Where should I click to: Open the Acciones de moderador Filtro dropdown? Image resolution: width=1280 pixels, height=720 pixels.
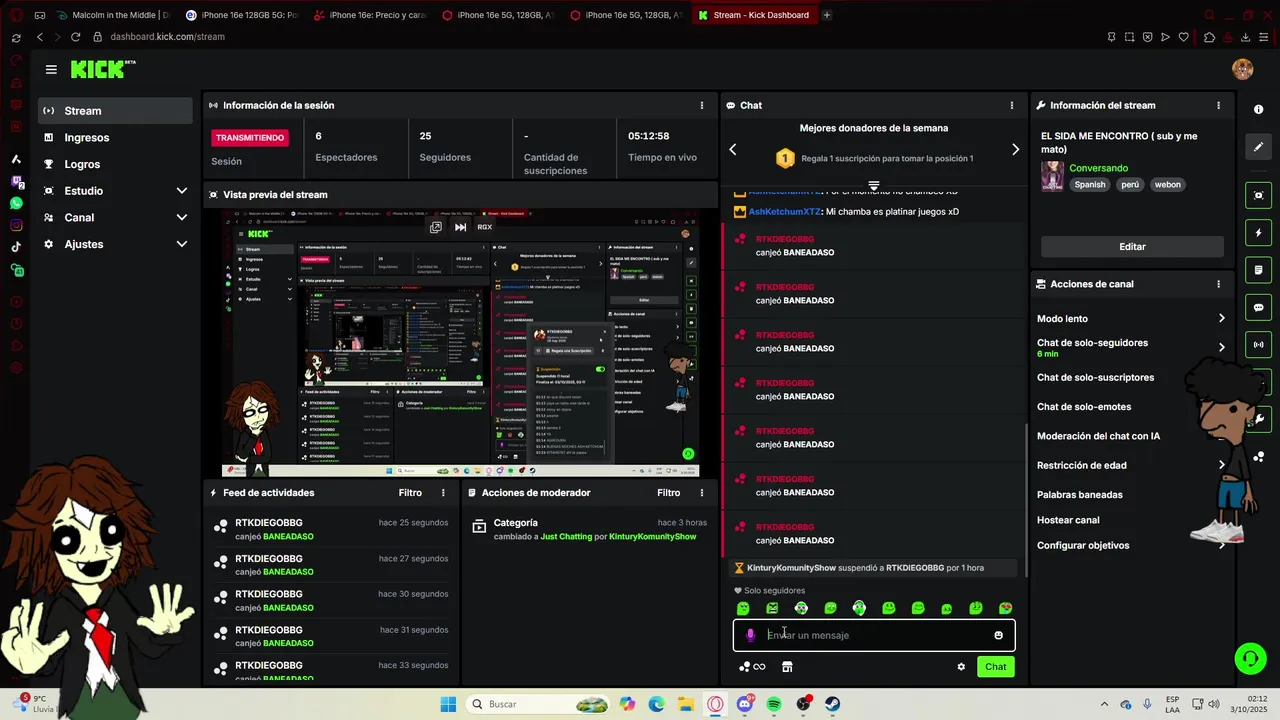click(x=668, y=493)
